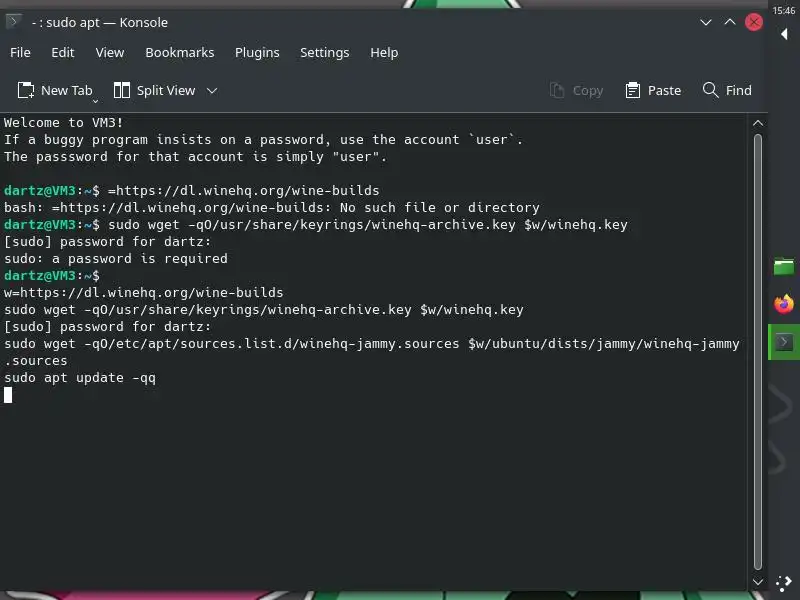Viewport: 800px width, 600px height.
Task: Open the Help menu
Action: tap(384, 53)
